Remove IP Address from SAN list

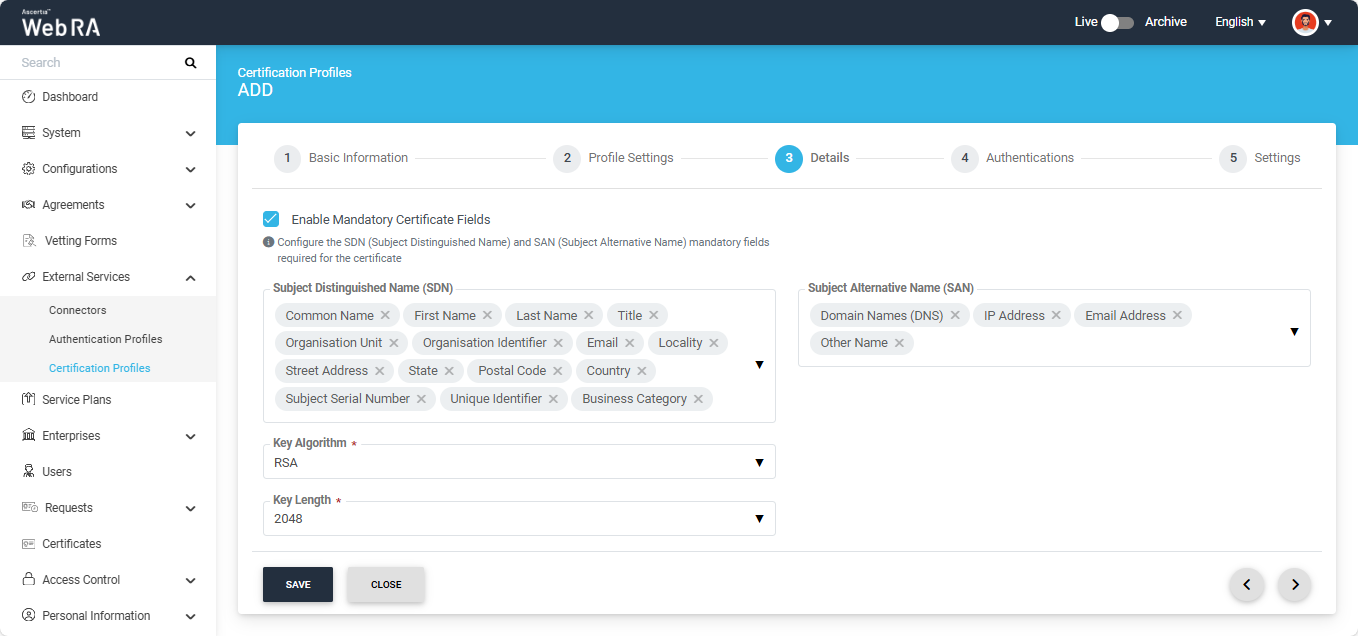(x=1056, y=315)
